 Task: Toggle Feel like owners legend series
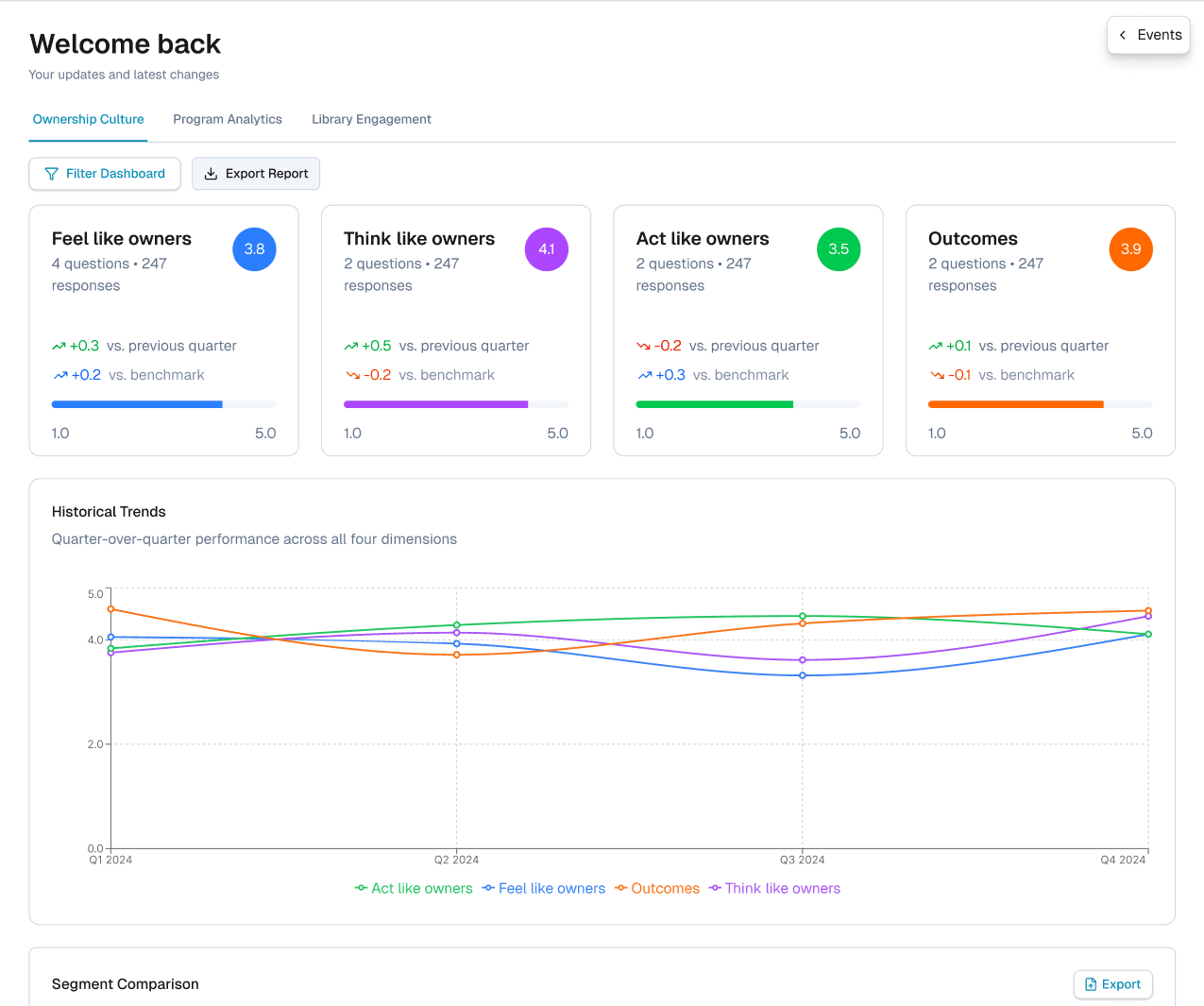(x=544, y=889)
